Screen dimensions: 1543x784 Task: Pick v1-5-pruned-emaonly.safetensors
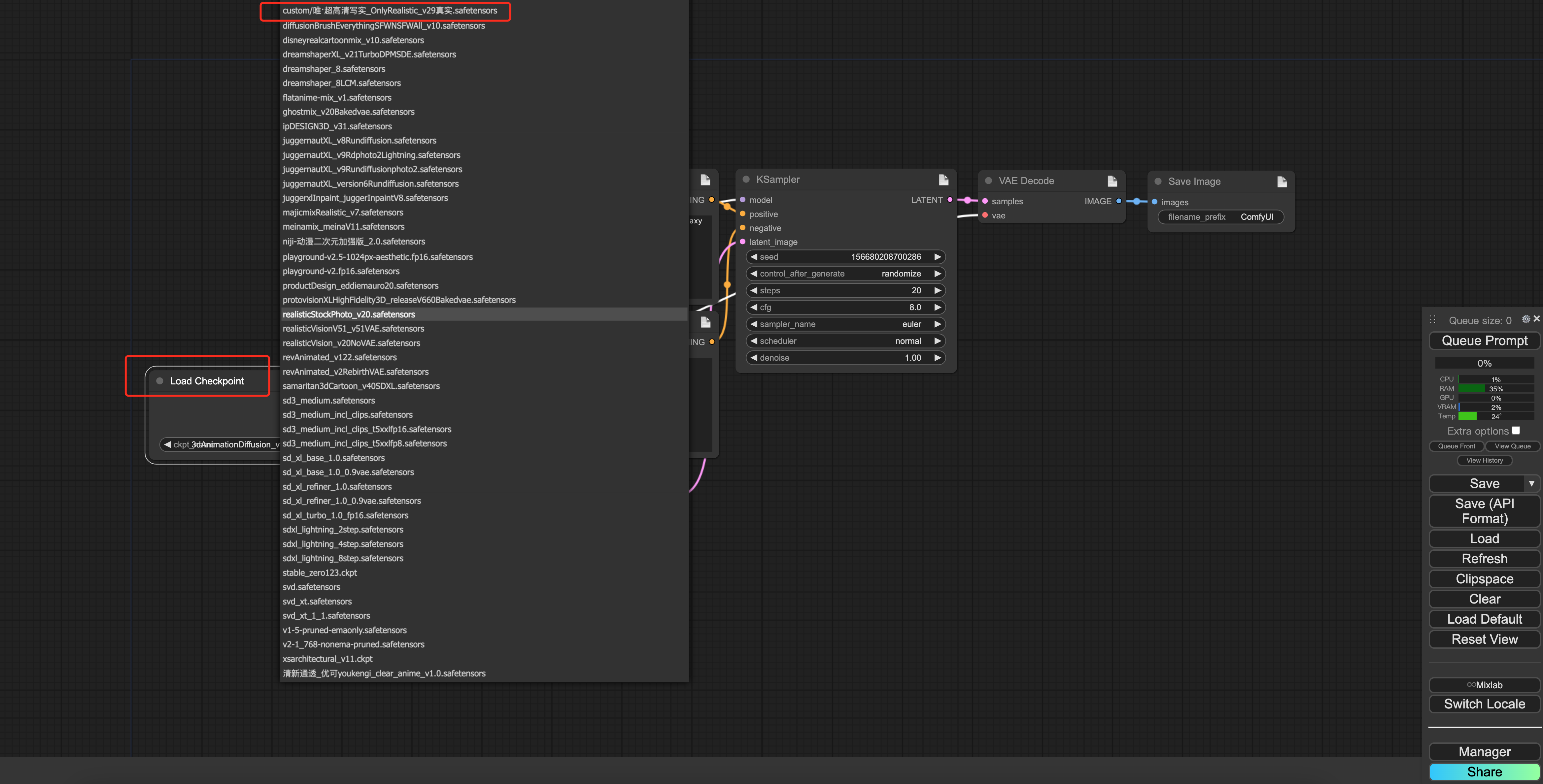(484, 630)
